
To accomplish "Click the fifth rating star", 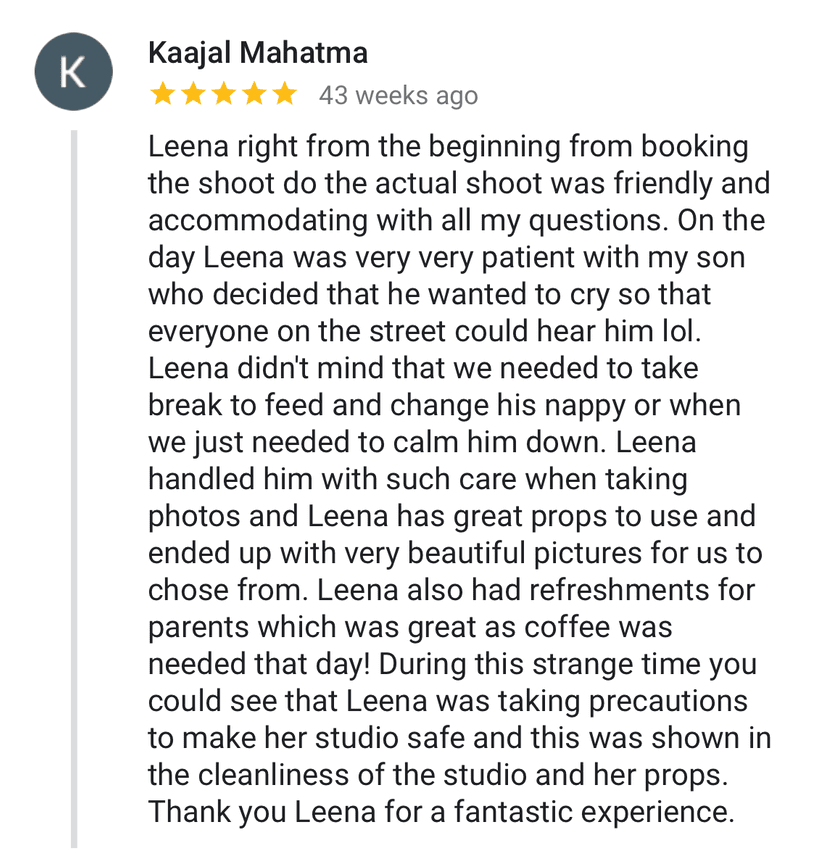I will pos(284,95).
